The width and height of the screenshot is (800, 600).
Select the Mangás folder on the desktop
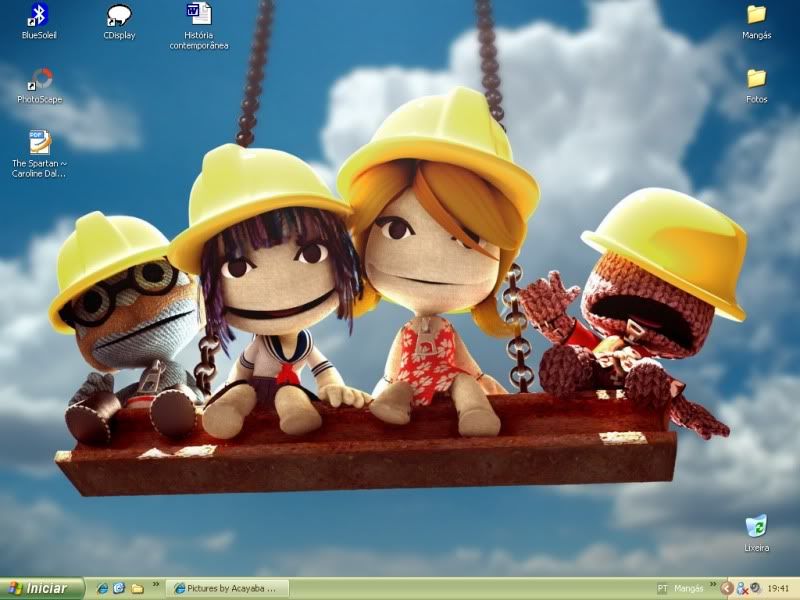pyautogui.click(x=757, y=21)
